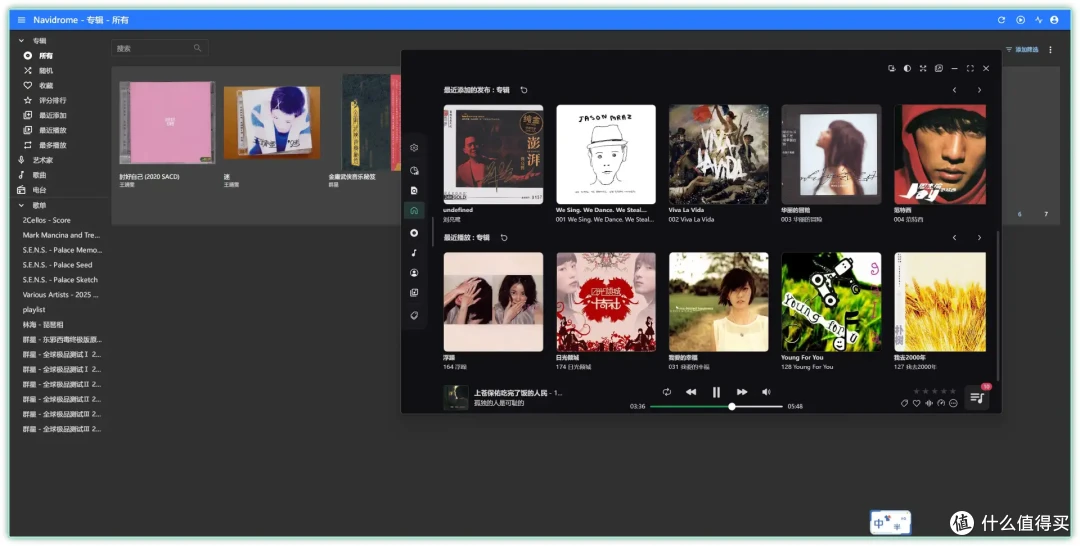Toggle the collapse-arrows icon in player title bar
This screenshot has height=546, width=1080.
coord(923,68)
